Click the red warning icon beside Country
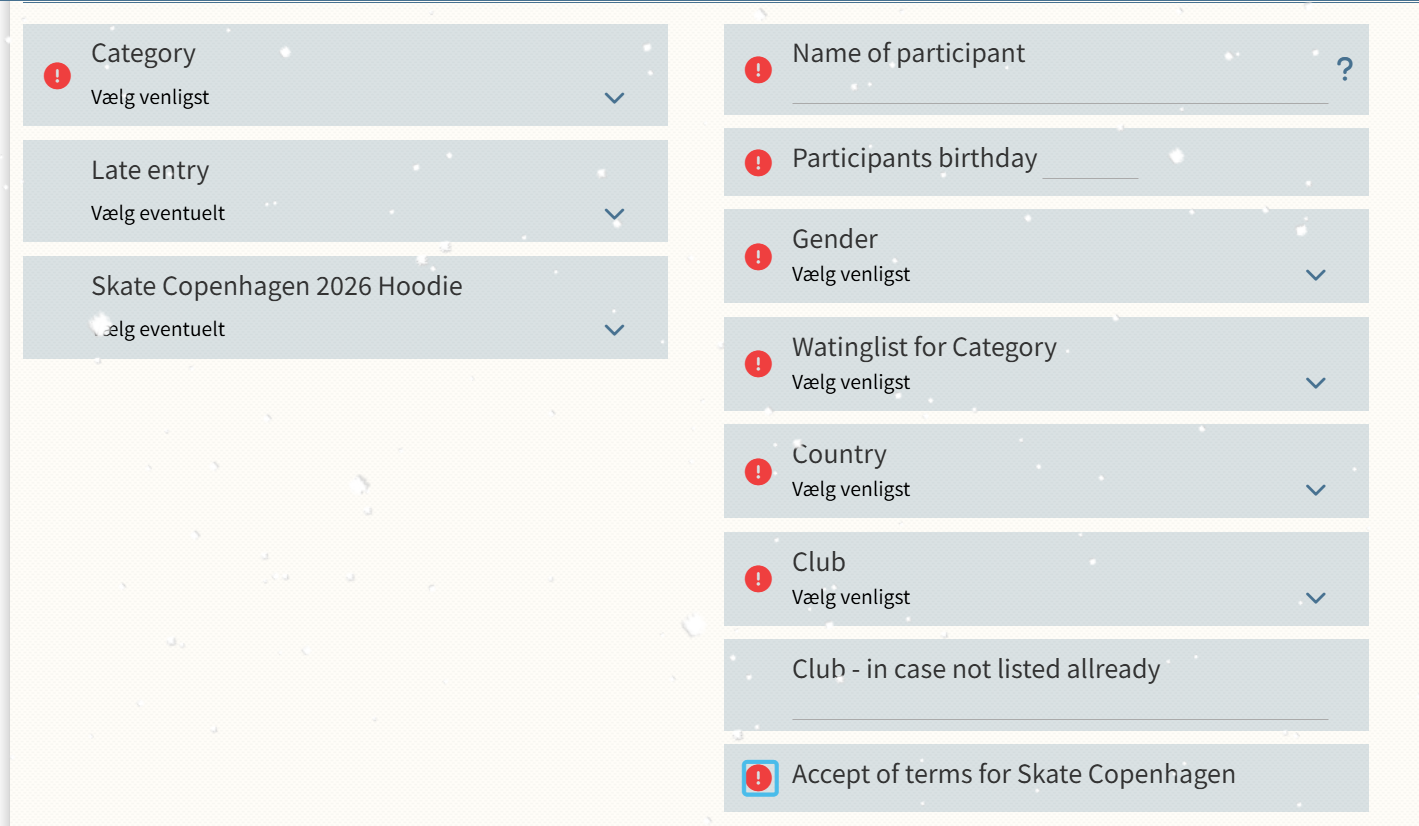 (x=758, y=471)
